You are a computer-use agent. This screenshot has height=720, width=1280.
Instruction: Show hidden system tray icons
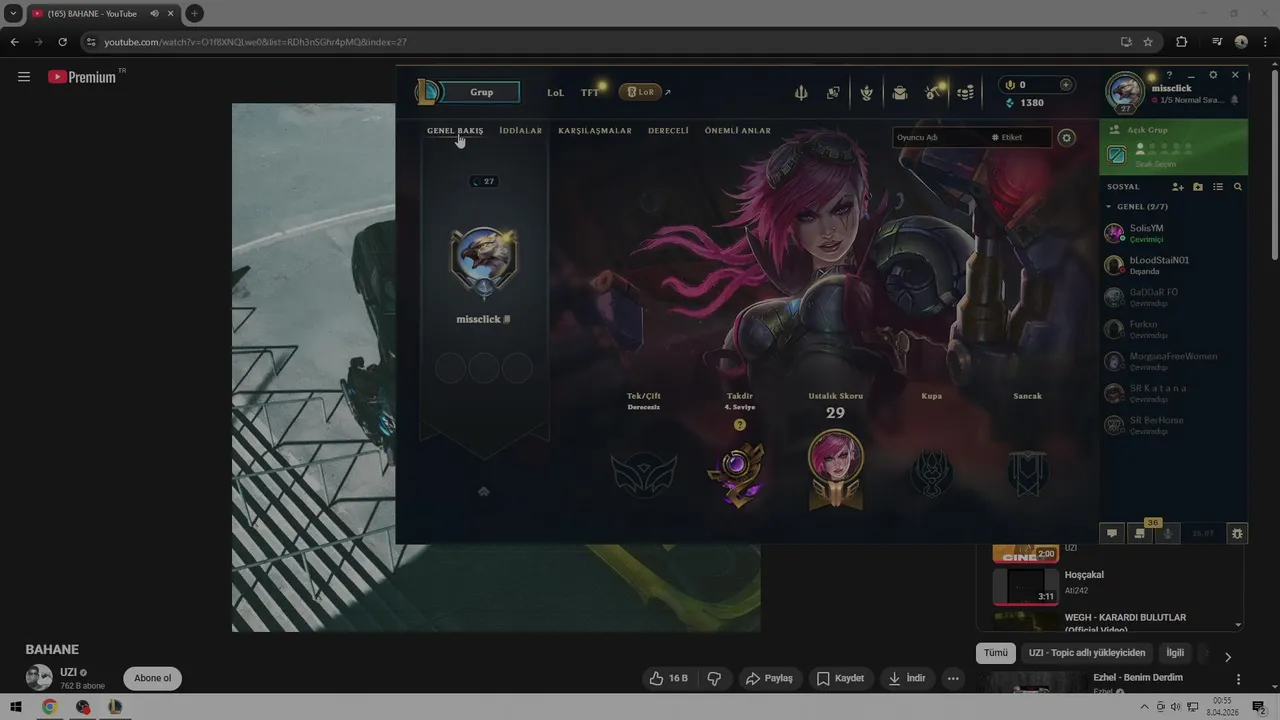pos(1144,707)
